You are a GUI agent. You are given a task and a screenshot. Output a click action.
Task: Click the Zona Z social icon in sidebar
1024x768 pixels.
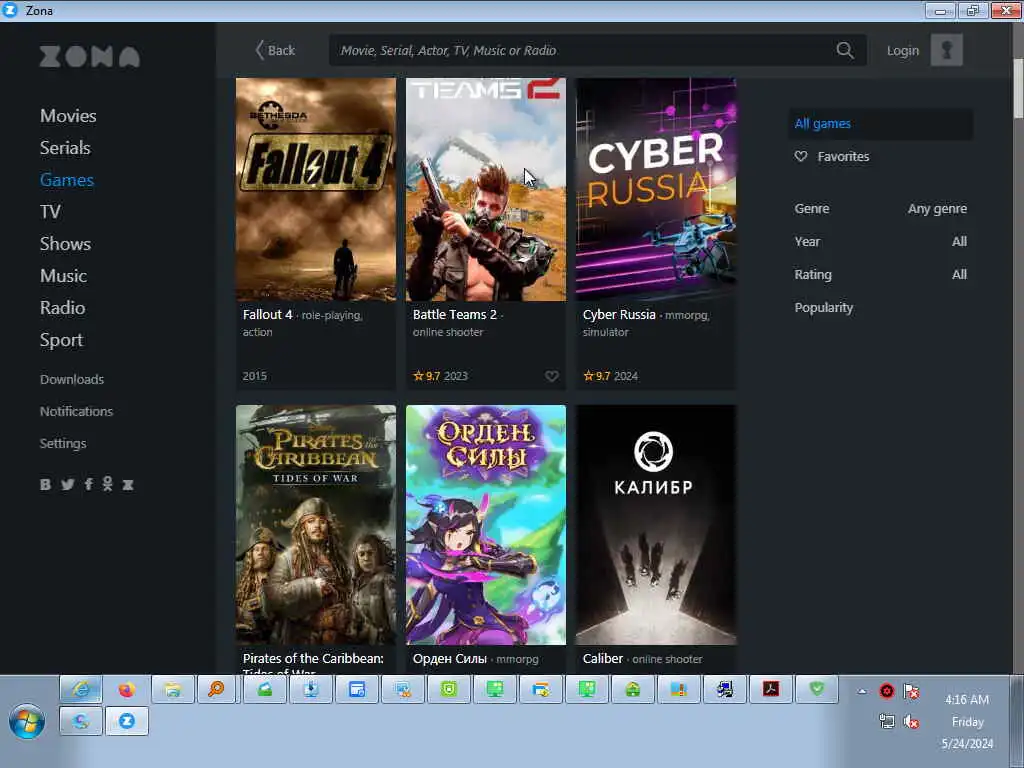[x=128, y=485]
